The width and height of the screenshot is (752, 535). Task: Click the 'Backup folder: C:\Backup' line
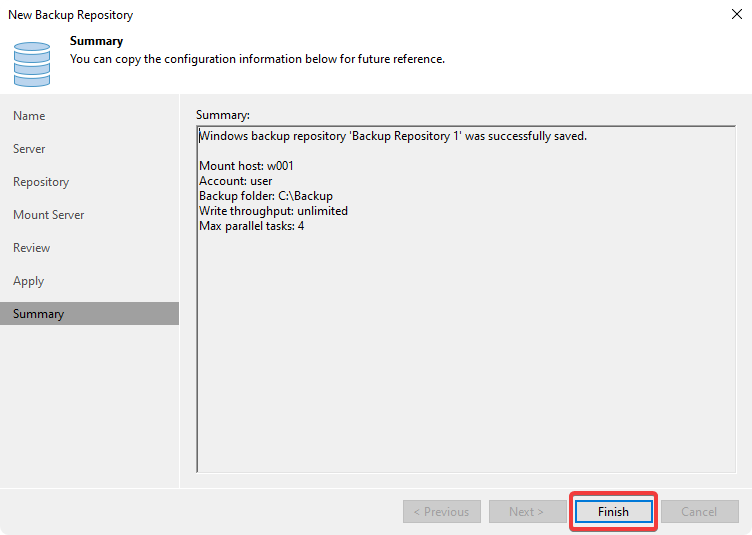pyautogui.click(x=265, y=196)
